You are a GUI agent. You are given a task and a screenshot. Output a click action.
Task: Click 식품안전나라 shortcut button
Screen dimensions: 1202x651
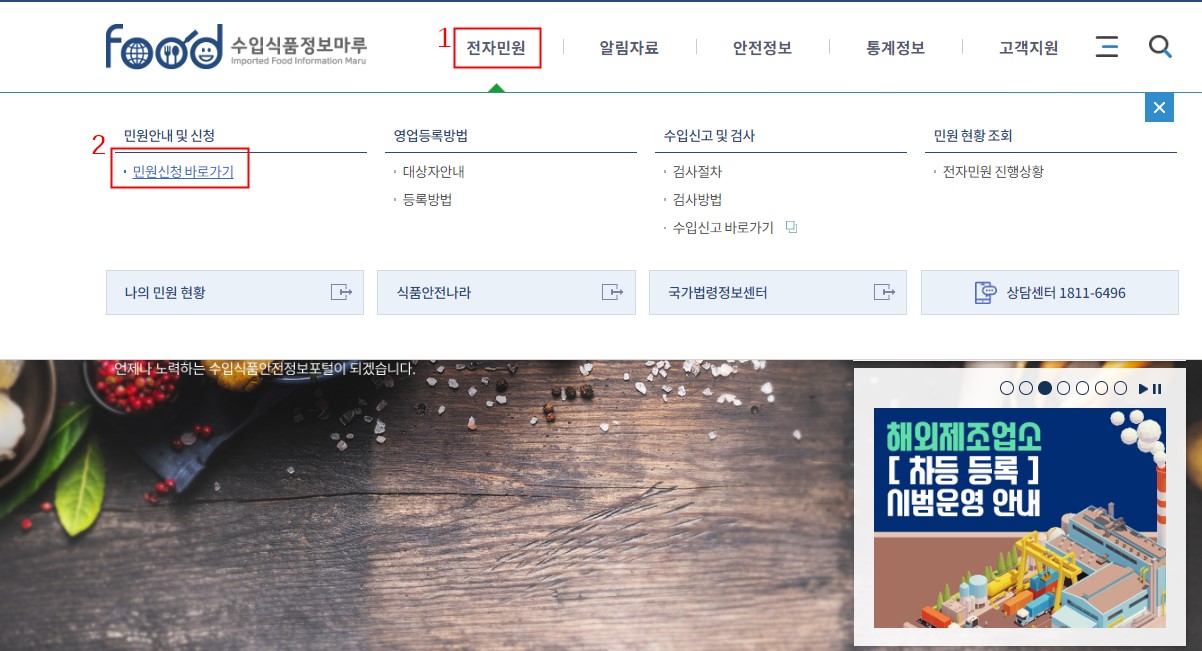pos(506,293)
